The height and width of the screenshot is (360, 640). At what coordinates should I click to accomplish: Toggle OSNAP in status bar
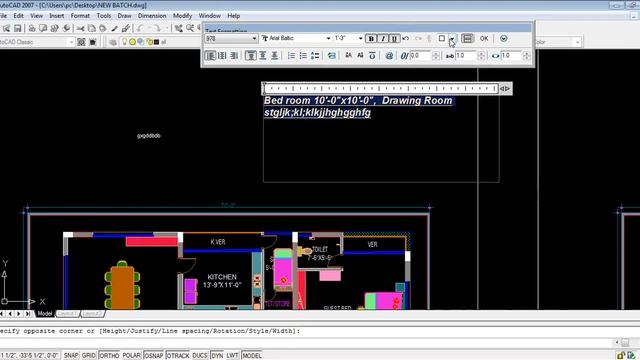[153, 356]
